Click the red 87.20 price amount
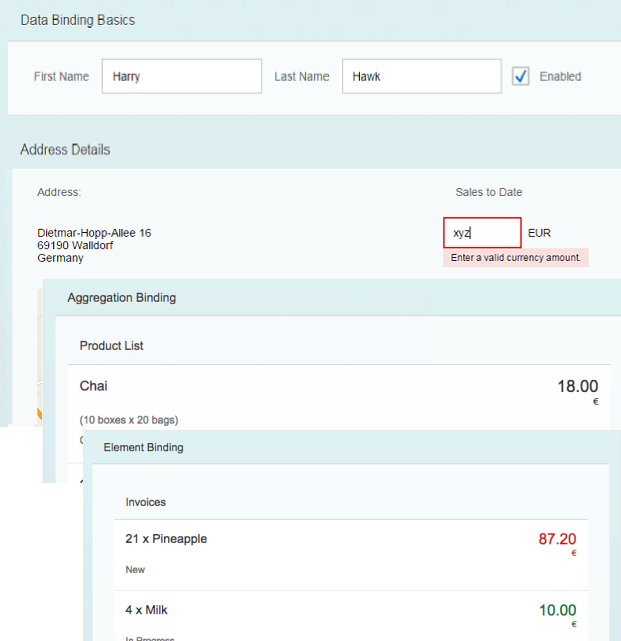Viewport: 621px width, 641px height. [x=557, y=539]
